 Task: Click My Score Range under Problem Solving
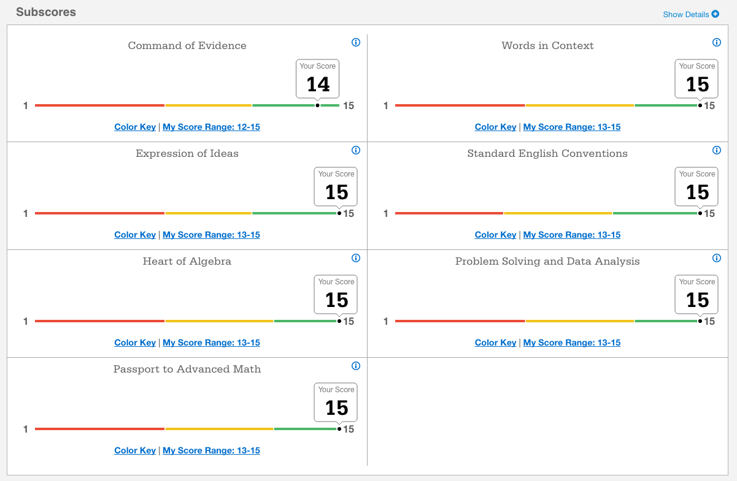pyautogui.click(x=571, y=343)
